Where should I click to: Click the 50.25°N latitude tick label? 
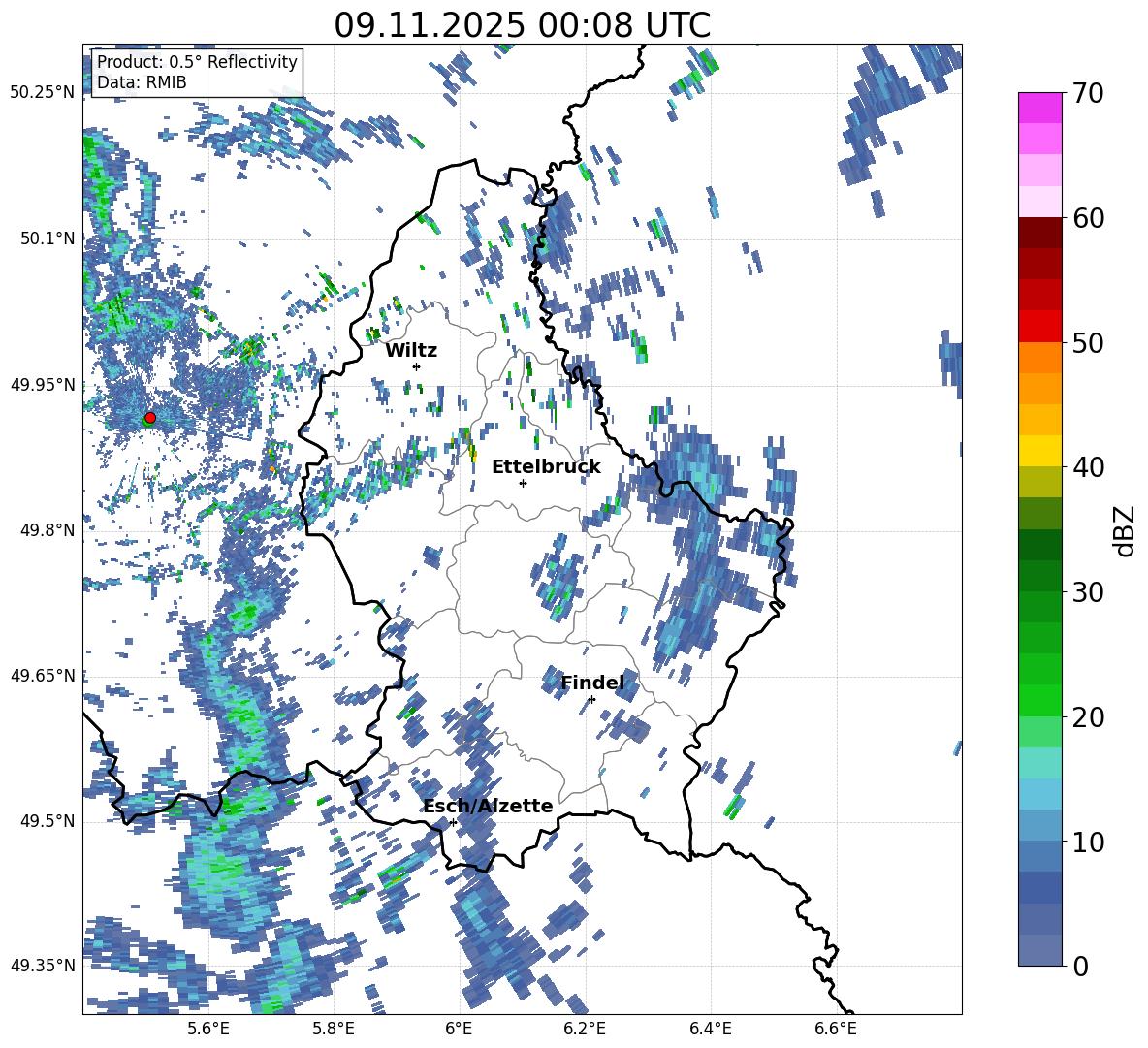pos(43,93)
